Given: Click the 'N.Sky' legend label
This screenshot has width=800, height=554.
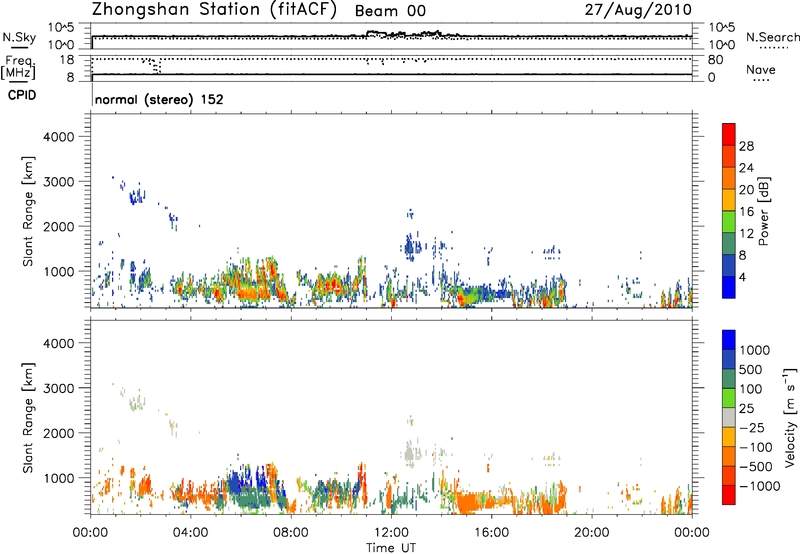Looking at the screenshot, I should [x=19, y=37].
